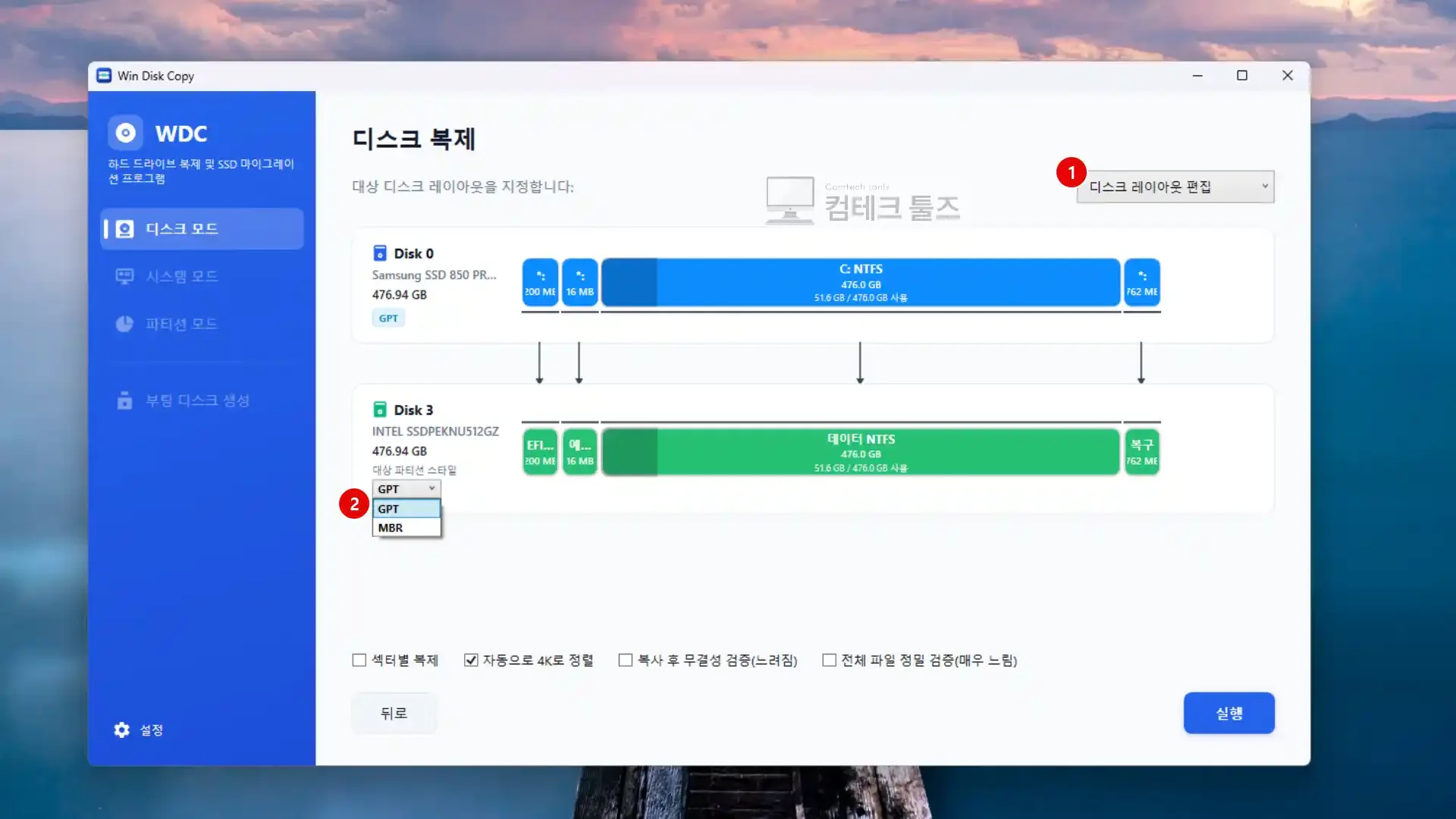Maximize the Win Disk Copy window

click(1242, 75)
